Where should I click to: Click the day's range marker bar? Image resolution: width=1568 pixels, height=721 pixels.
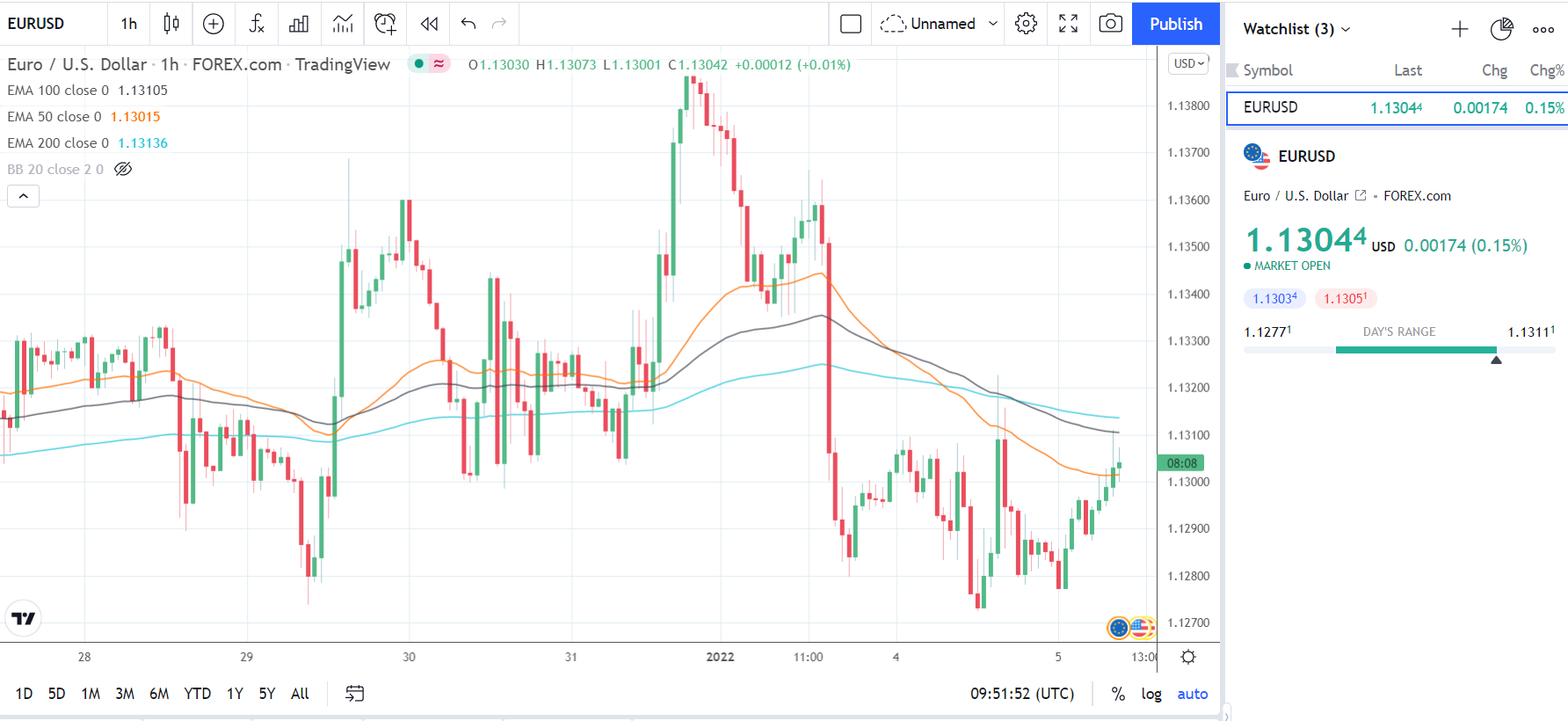pos(1399,350)
